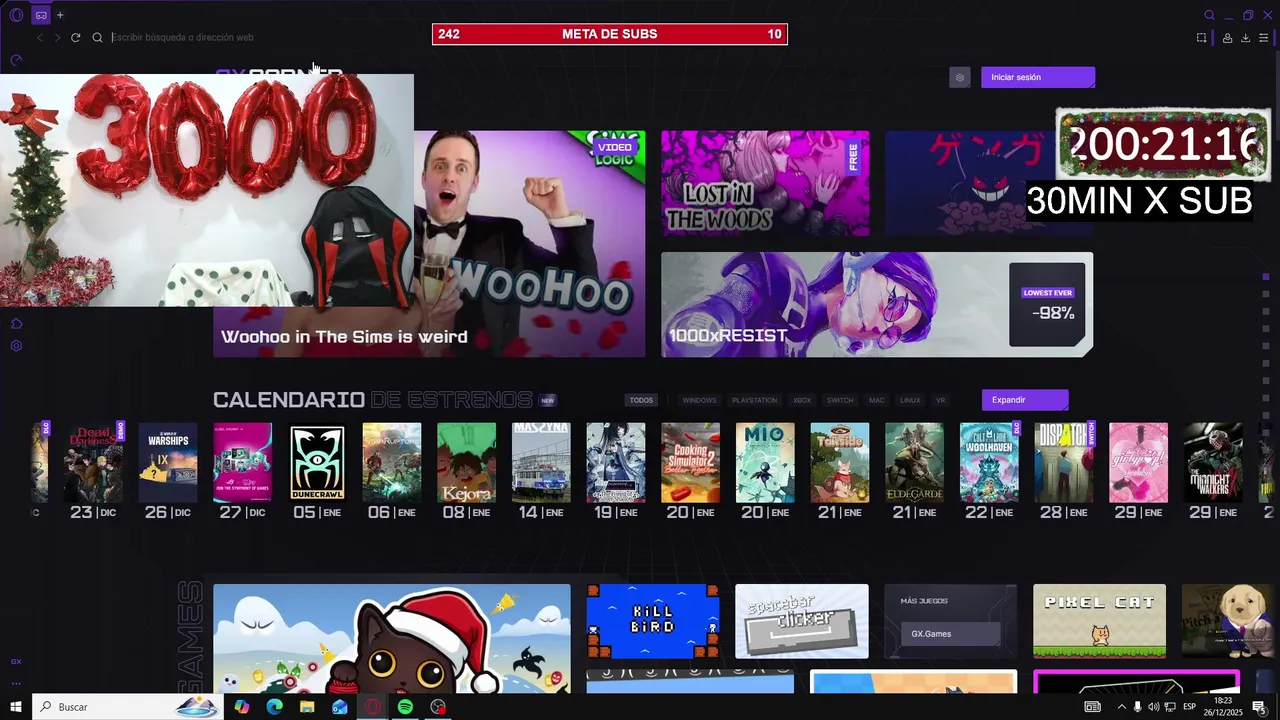
Task: Select the TODOS platform filter
Action: [641, 400]
